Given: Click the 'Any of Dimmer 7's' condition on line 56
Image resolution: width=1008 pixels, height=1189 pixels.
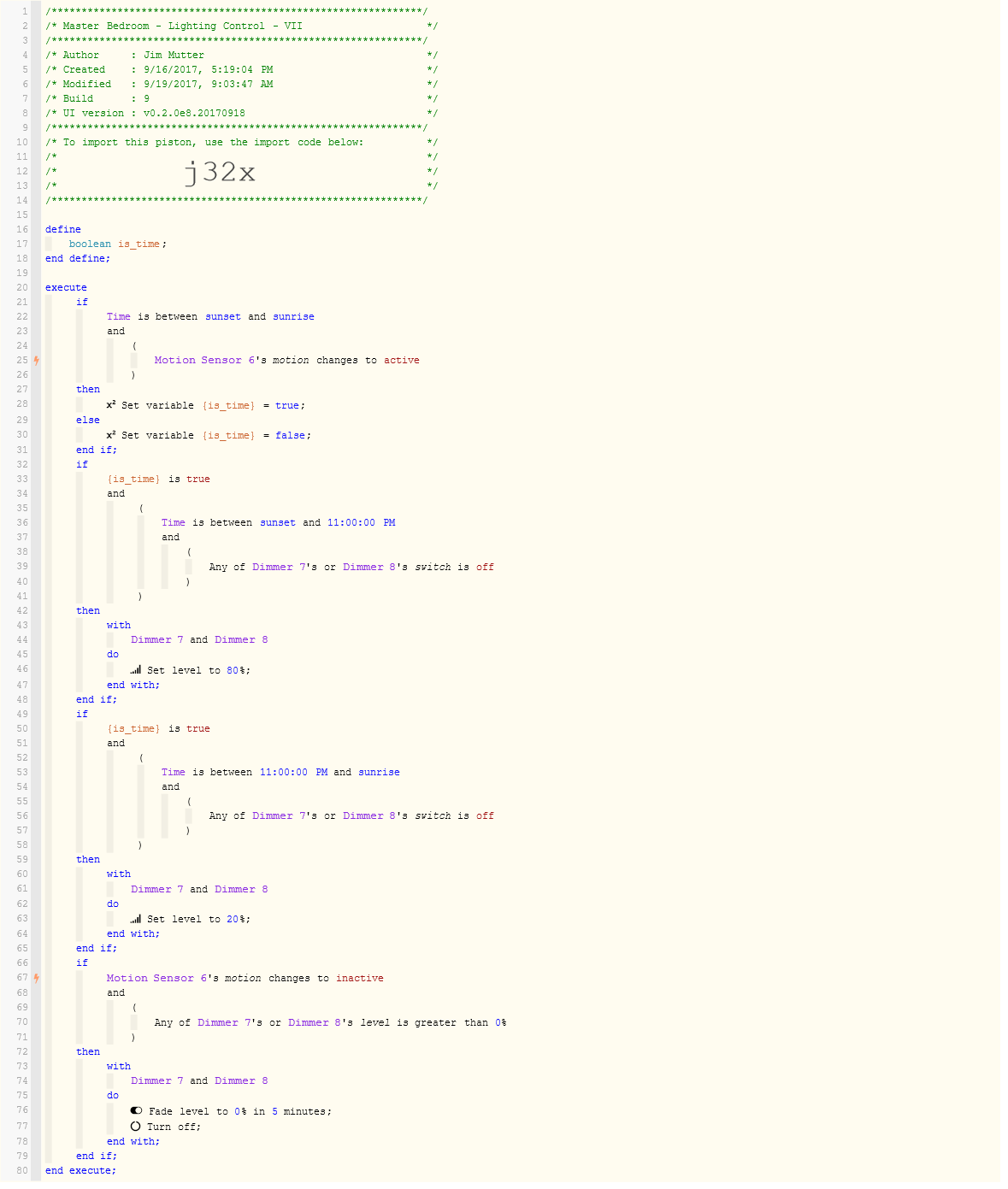Looking at the screenshot, I should pyautogui.click(x=351, y=815).
